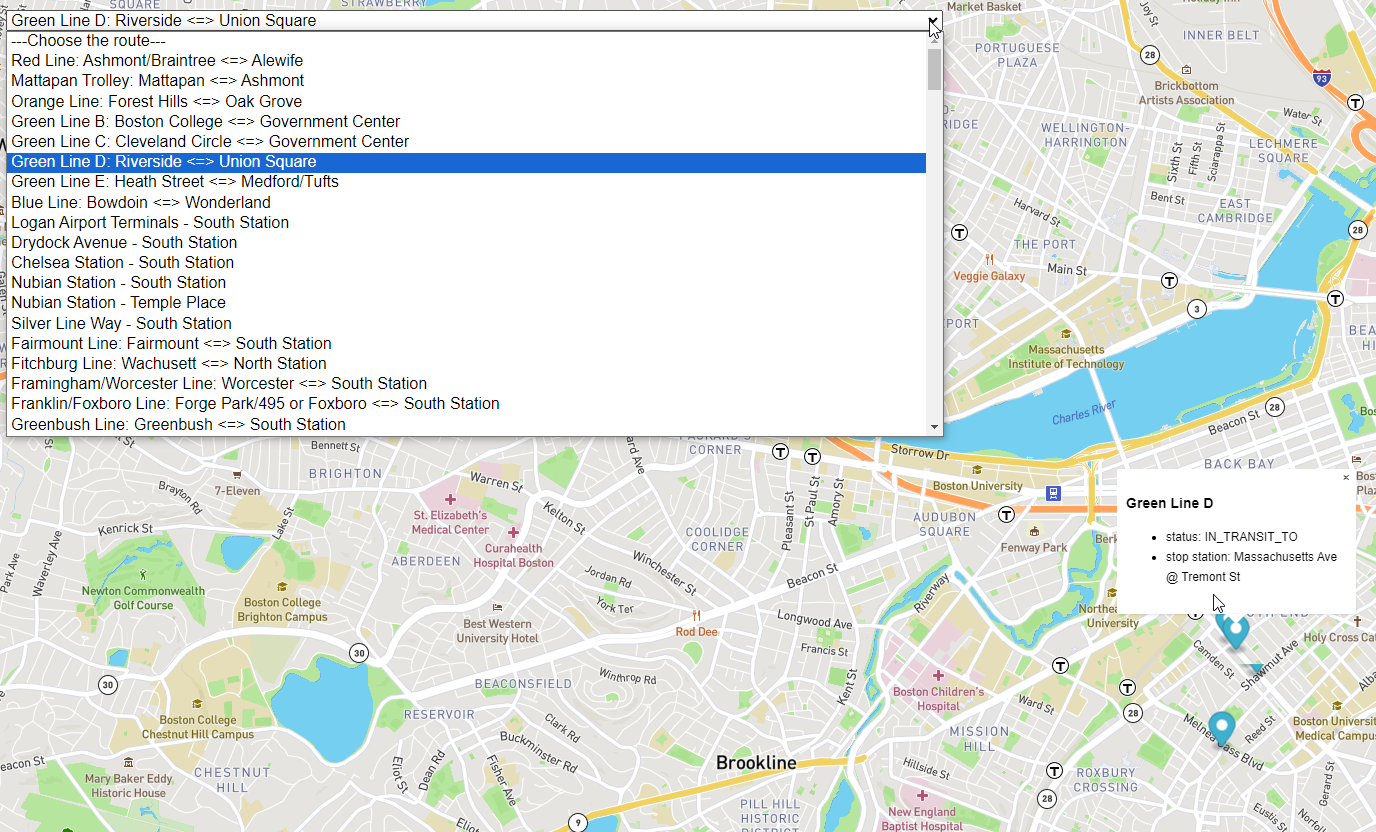This screenshot has width=1376, height=832.
Task: Choose Orange Line: Forest Hills <=> Oak Grove
Action: coord(156,101)
